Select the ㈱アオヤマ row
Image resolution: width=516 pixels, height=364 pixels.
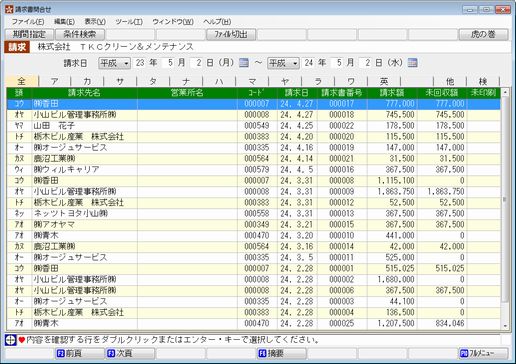[253, 225]
